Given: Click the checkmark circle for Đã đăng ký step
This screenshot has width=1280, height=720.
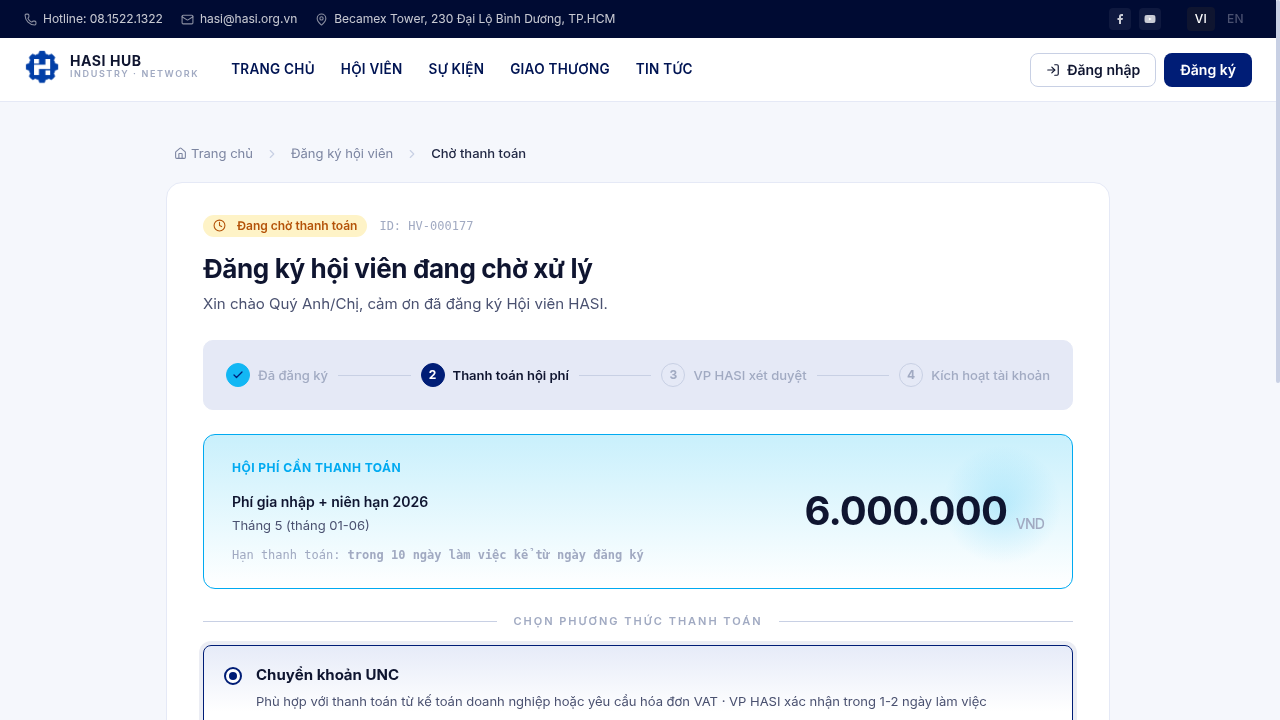Looking at the screenshot, I should (238, 375).
